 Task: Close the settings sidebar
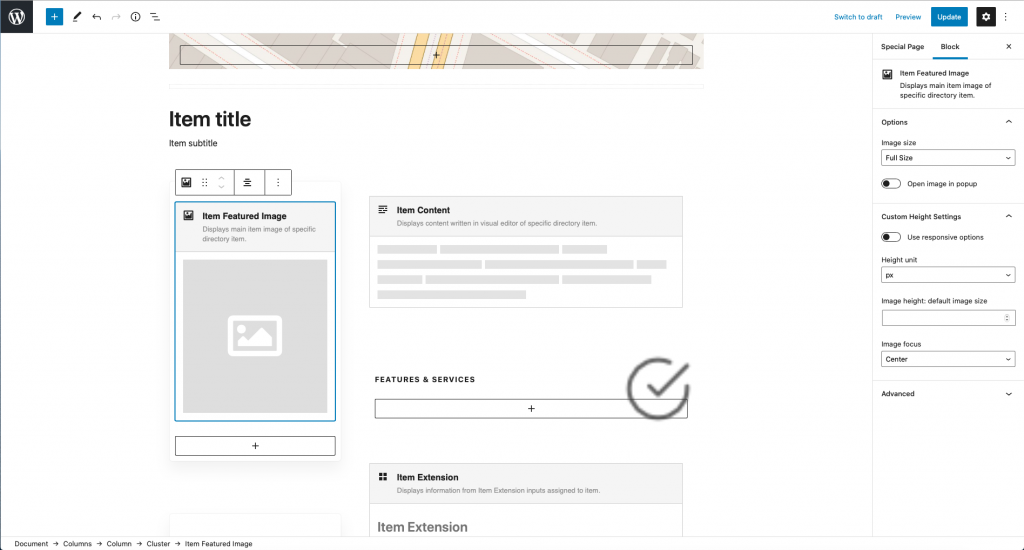pos(1008,46)
